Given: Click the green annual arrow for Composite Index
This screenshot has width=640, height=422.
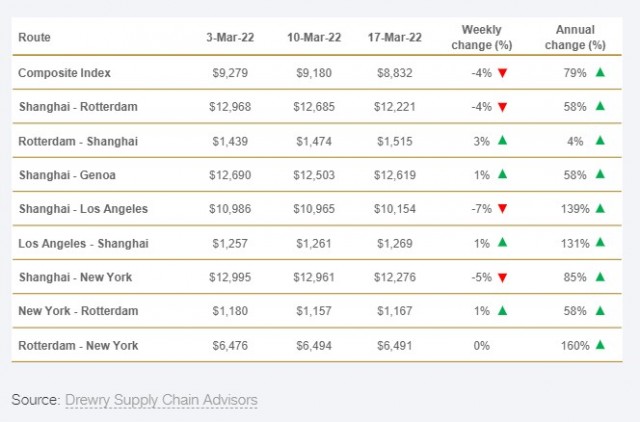Looking at the screenshot, I should tap(600, 72).
